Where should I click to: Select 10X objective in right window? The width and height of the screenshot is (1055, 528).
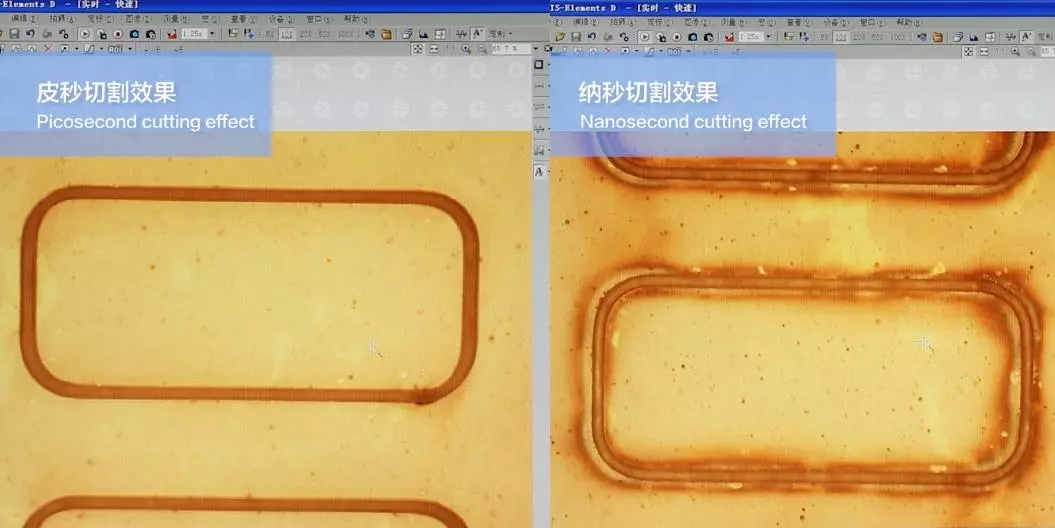[x=841, y=37]
